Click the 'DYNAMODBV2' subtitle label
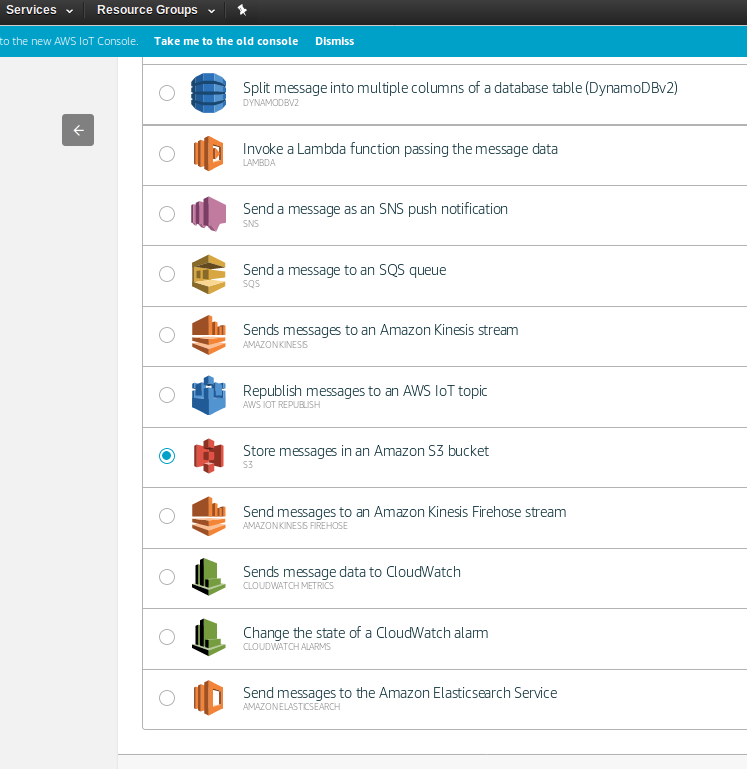Screen dimensions: 747x769 tap(271, 103)
